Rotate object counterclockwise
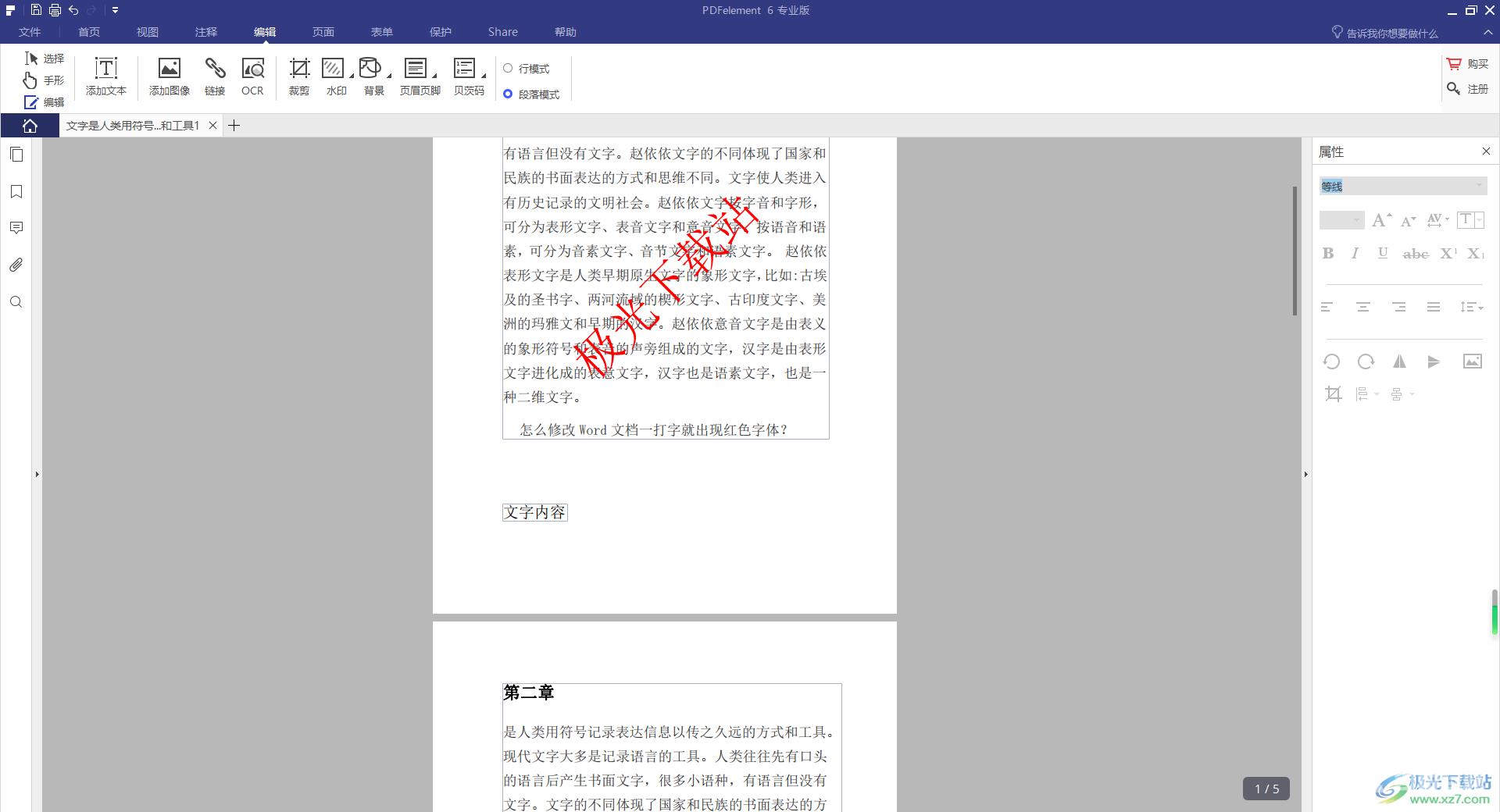Screen dimensions: 1500x812 pos(1331,361)
